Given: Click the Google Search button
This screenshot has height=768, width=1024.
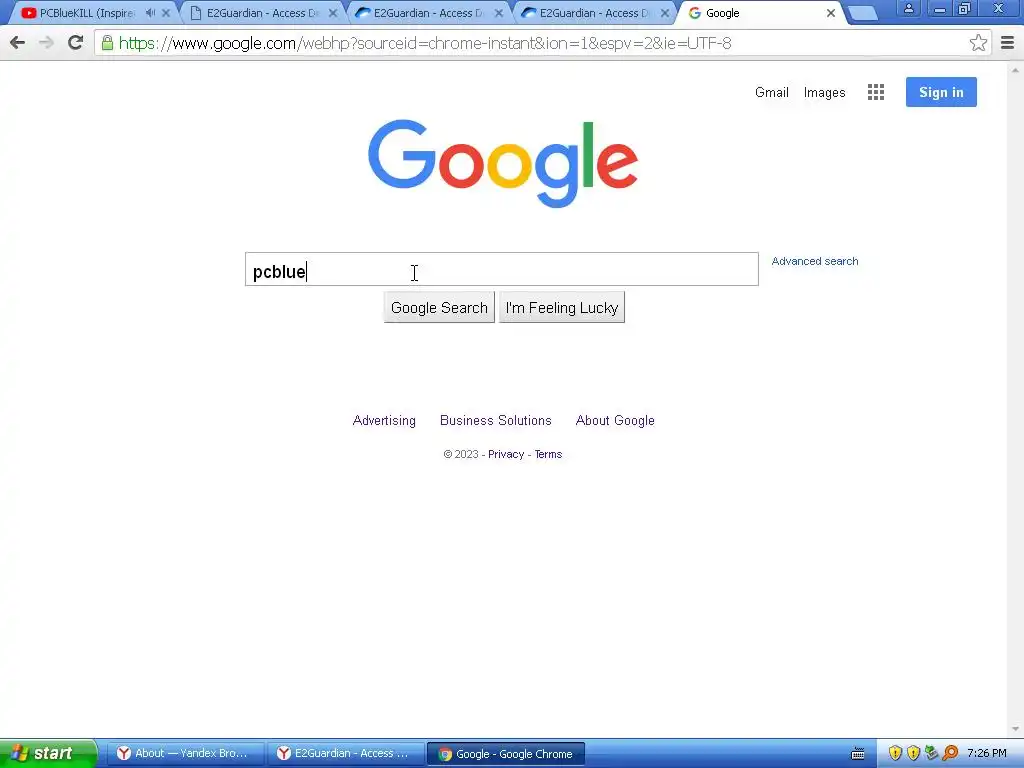Looking at the screenshot, I should (439, 308).
